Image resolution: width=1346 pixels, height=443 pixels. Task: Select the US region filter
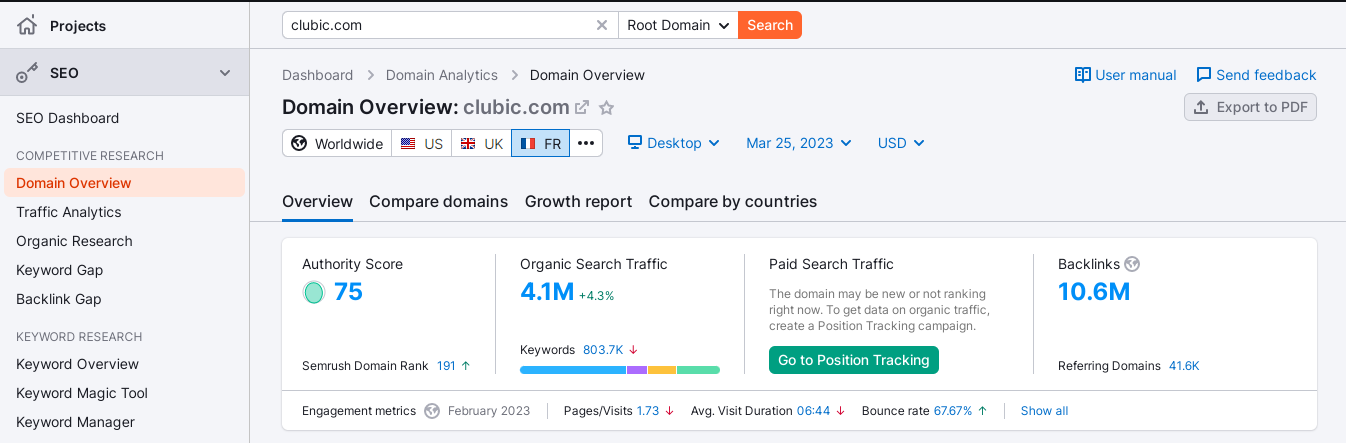(421, 143)
